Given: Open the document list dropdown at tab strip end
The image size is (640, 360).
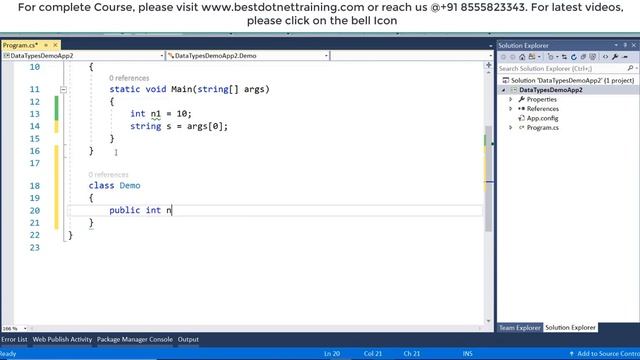Looking at the screenshot, I should 490,45.
